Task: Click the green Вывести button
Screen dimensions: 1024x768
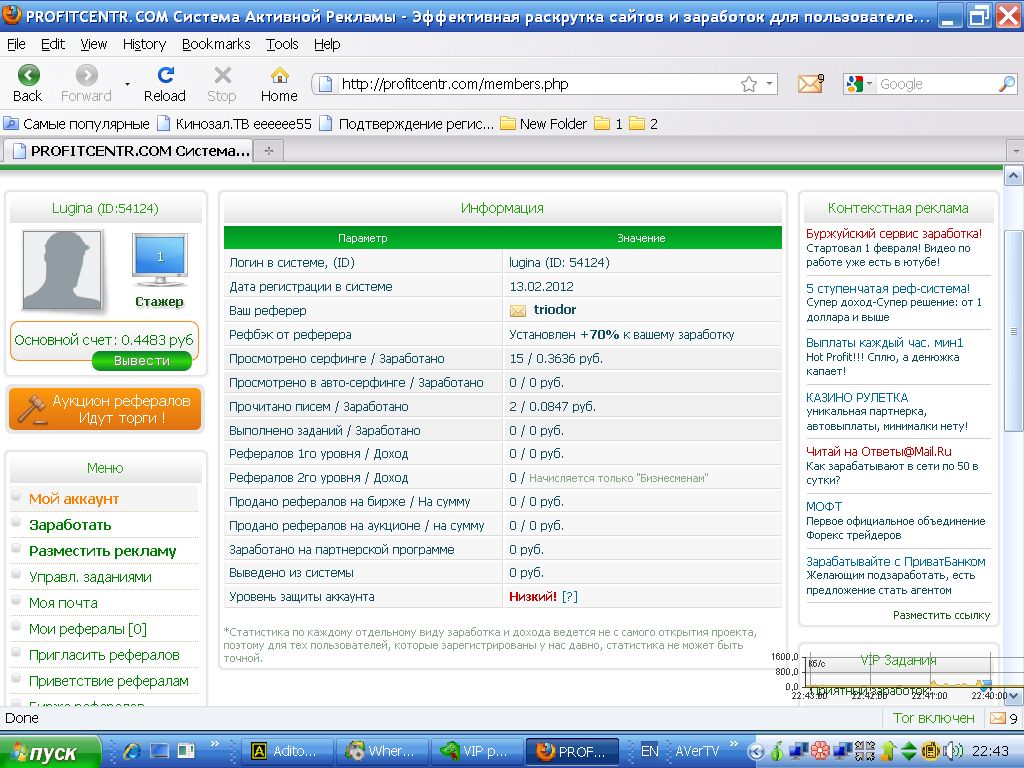Action: (142, 360)
